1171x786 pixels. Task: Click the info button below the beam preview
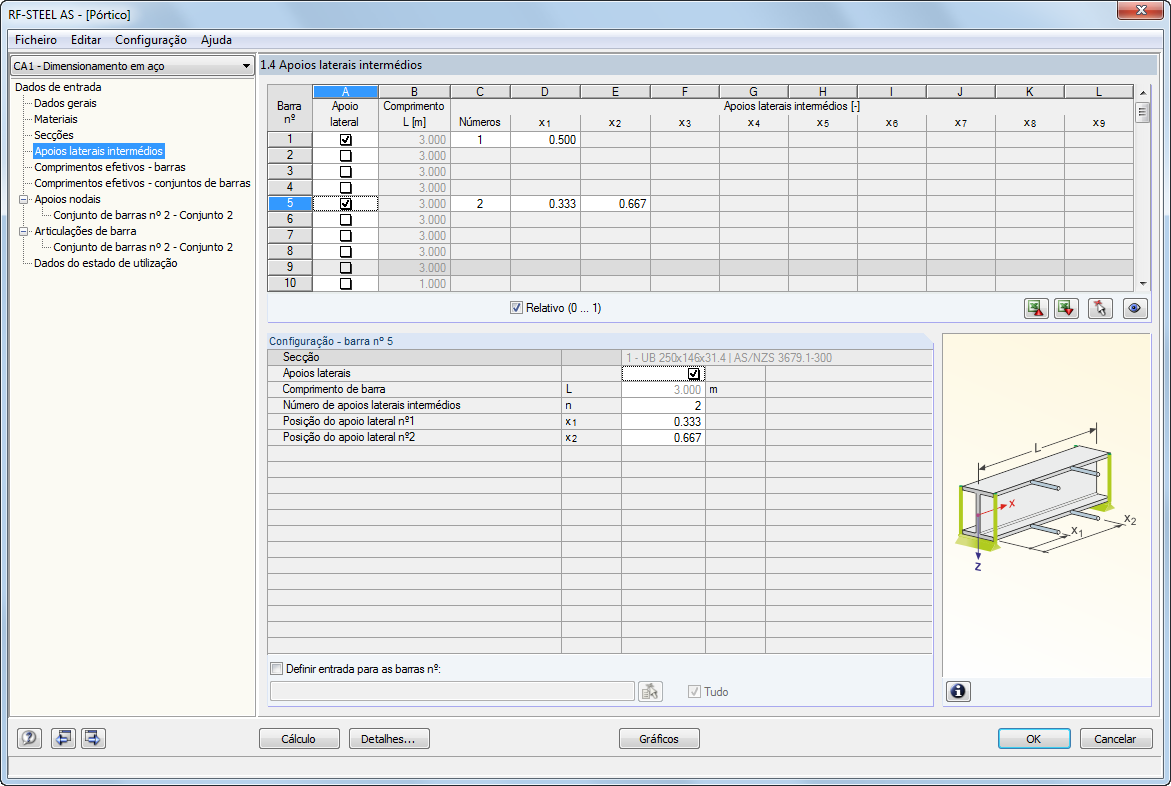coord(958,691)
